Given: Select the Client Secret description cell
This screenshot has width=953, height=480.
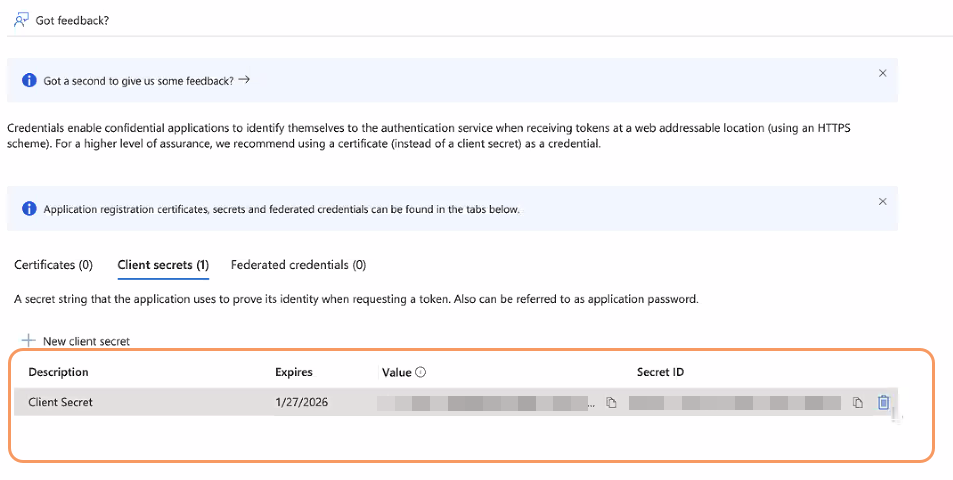Looking at the screenshot, I should [x=60, y=402].
